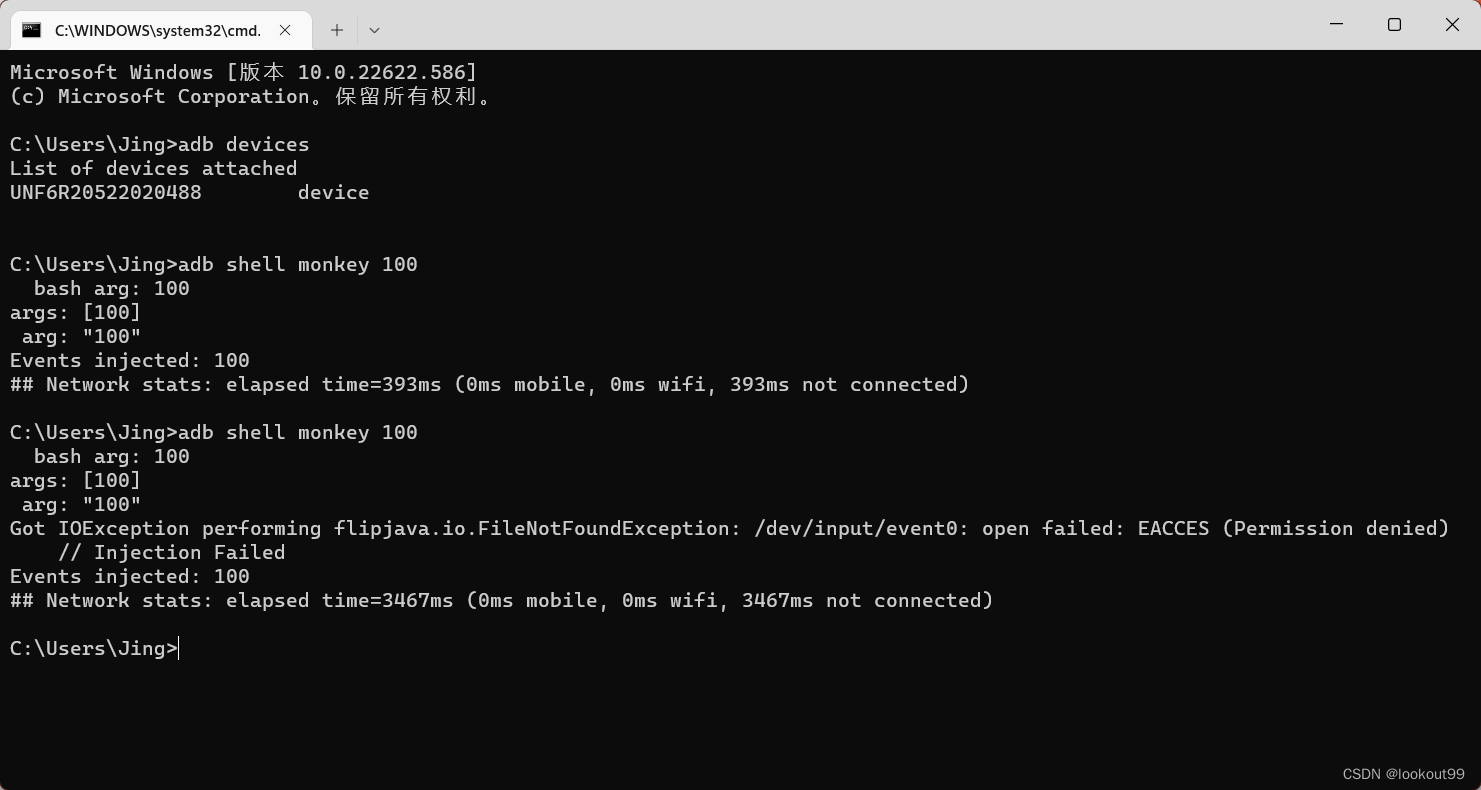Viewport: 1481px width, 790px height.
Task: Click the command prompt icon beside the tab title
Action: point(31,30)
